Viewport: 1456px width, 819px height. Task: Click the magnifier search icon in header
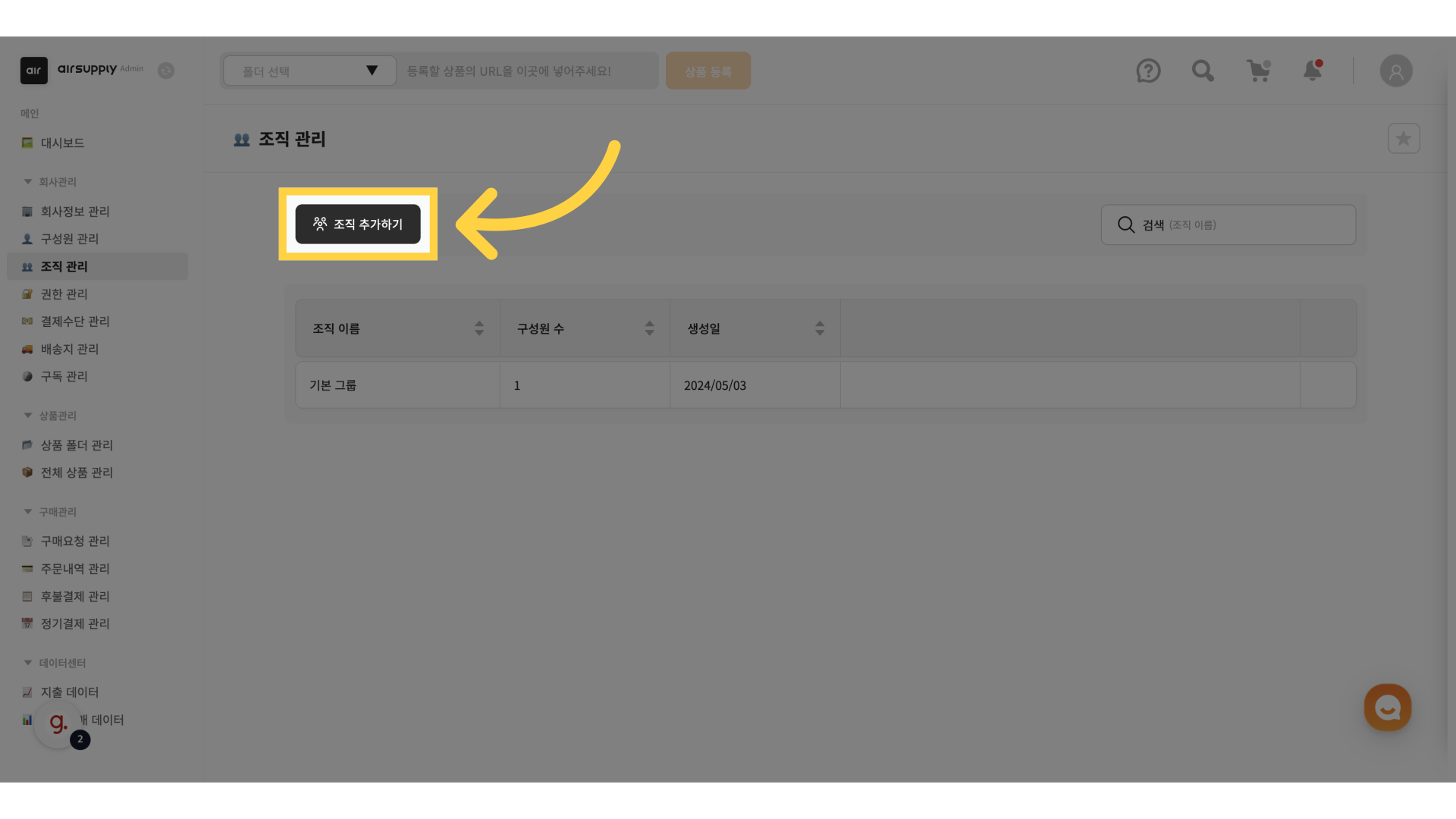point(1203,71)
